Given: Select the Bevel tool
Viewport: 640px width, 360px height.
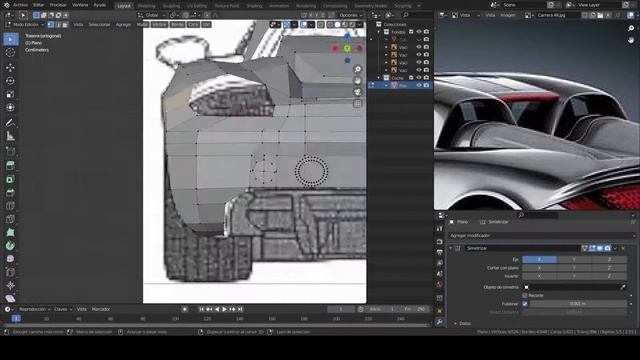Looking at the screenshot, I should [x=11, y=192].
